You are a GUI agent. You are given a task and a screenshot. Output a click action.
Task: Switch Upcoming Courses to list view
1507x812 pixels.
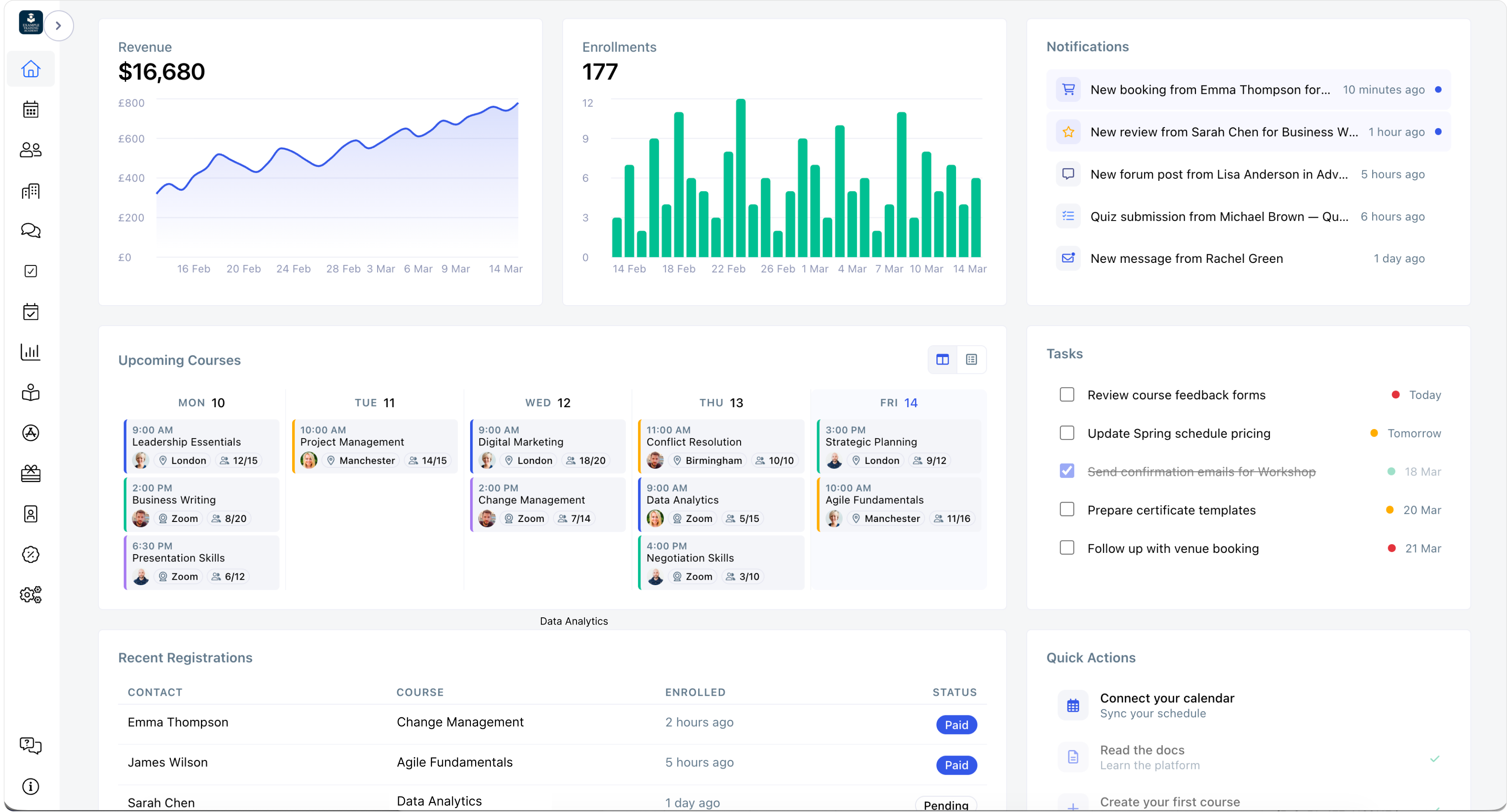click(x=971, y=359)
